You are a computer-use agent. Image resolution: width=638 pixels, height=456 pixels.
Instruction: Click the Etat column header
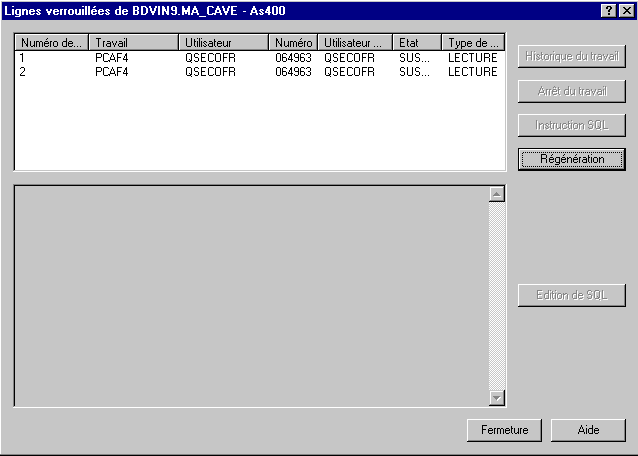pyautogui.click(x=417, y=42)
